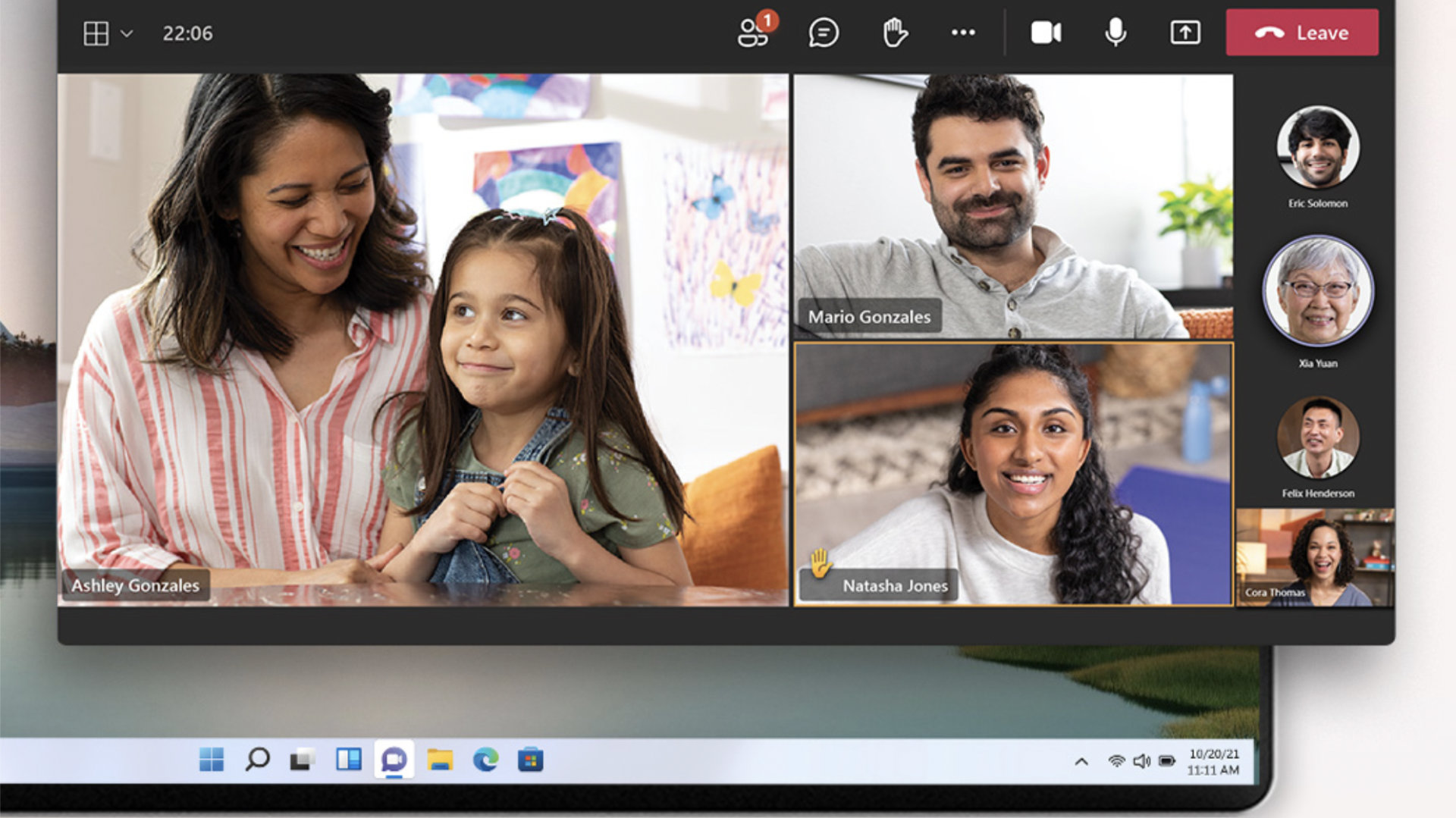The height and width of the screenshot is (818, 1456).
Task: Open the taskbar volume control
Action: click(1141, 761)
